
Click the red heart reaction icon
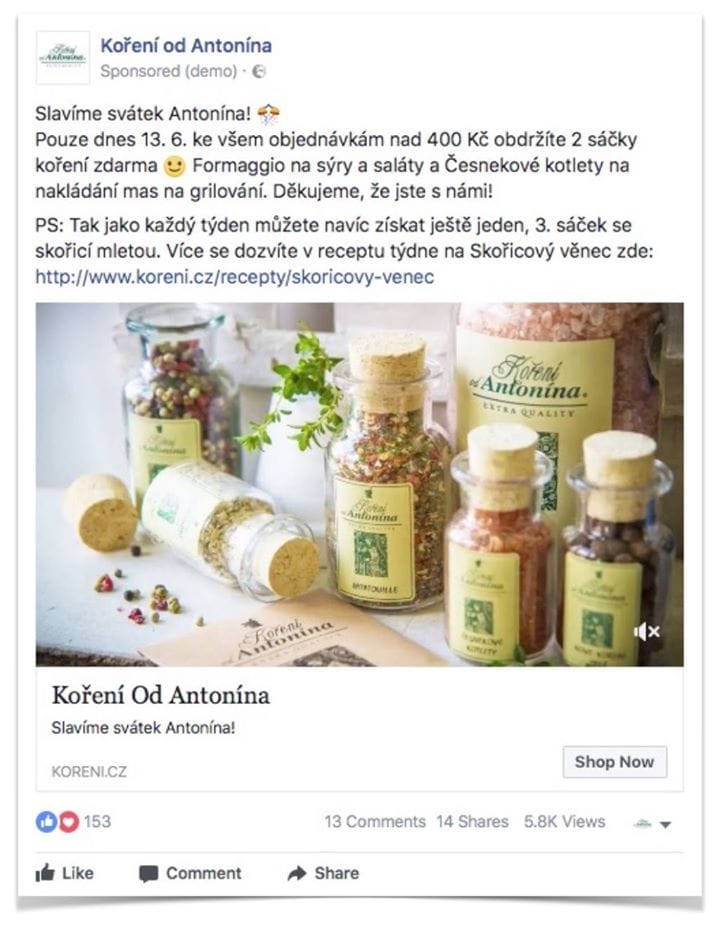click(x=69, y=821)
